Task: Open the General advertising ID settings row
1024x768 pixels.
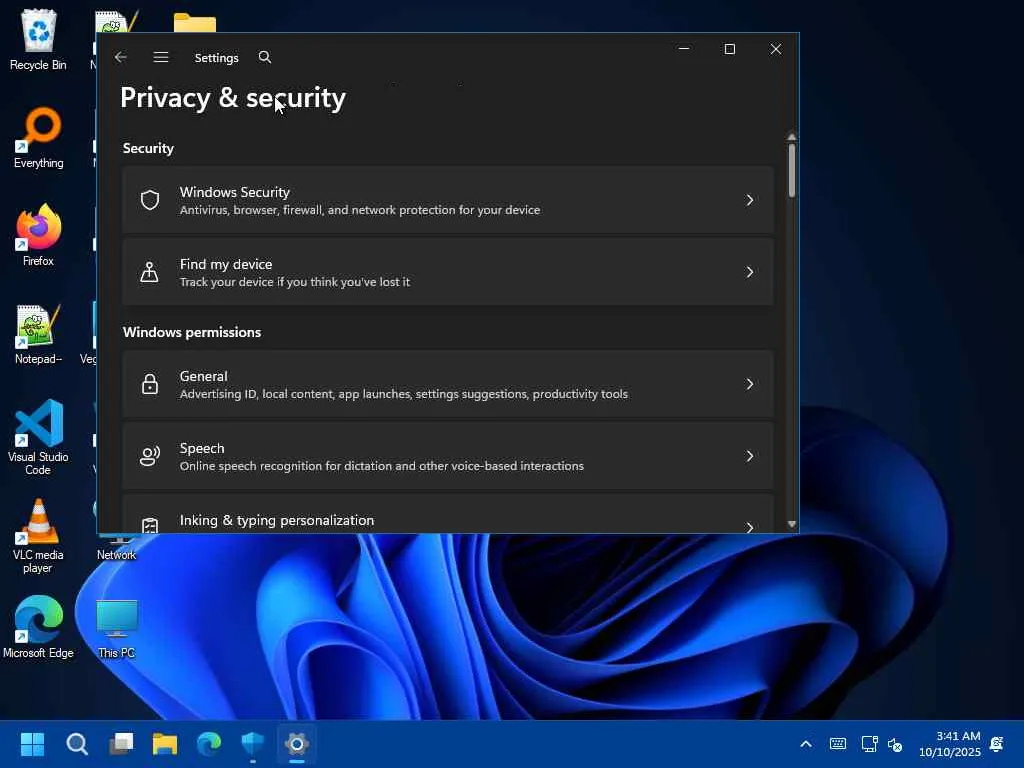Action: click(448, 384)
